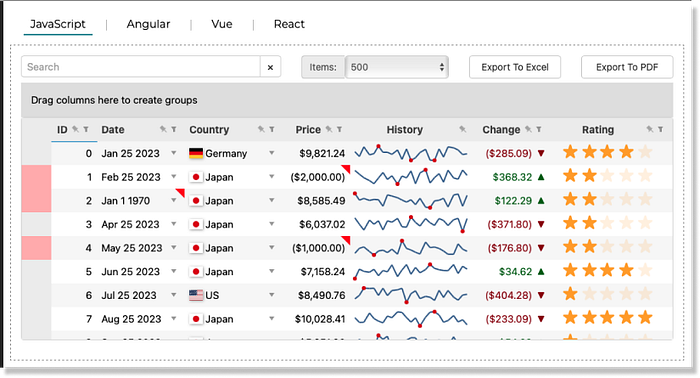The image size is (700, 378).
Task: Focus the Search input field
Action: point(141,67)
